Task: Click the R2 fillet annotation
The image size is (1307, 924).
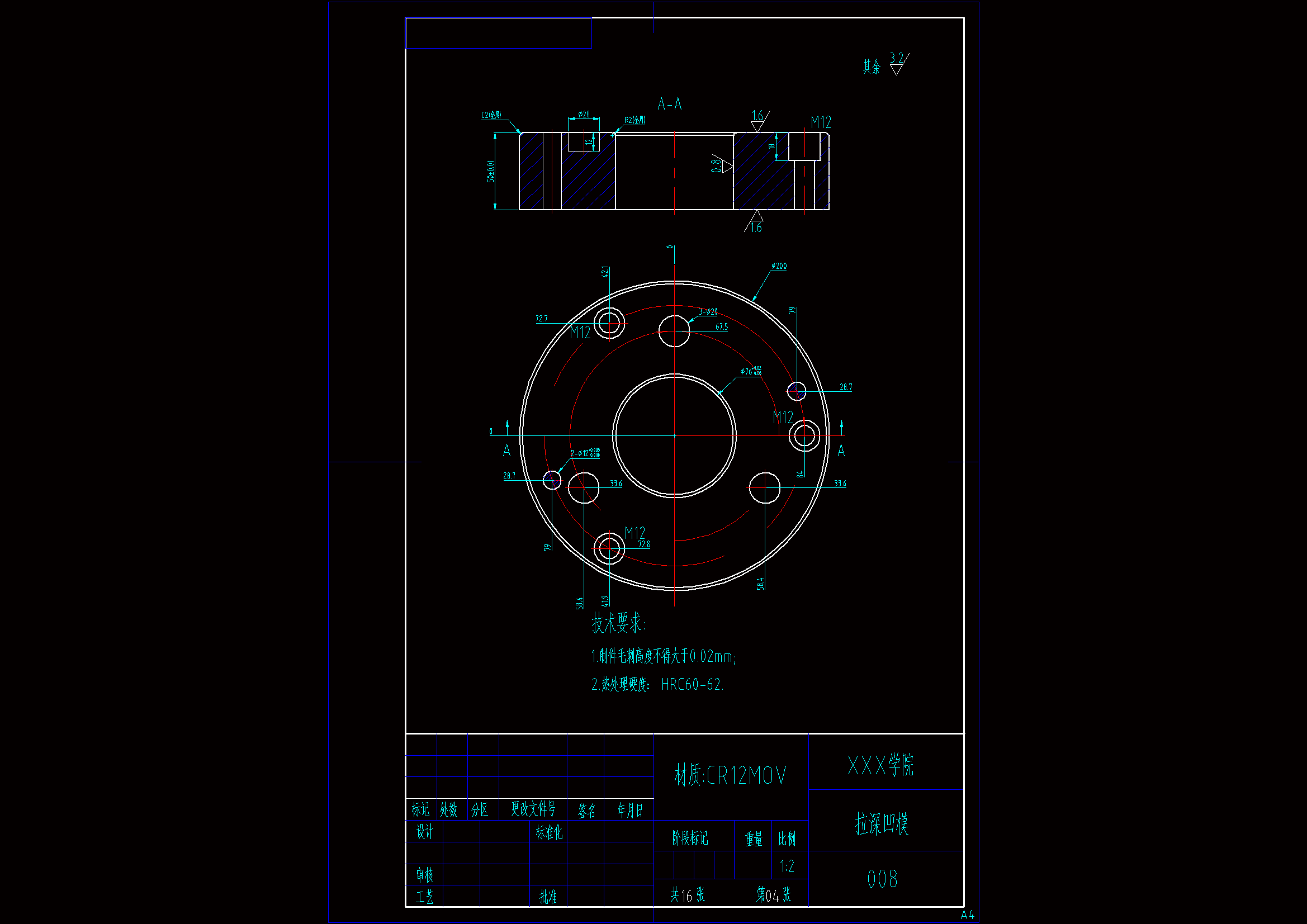Action: [634, 120]
